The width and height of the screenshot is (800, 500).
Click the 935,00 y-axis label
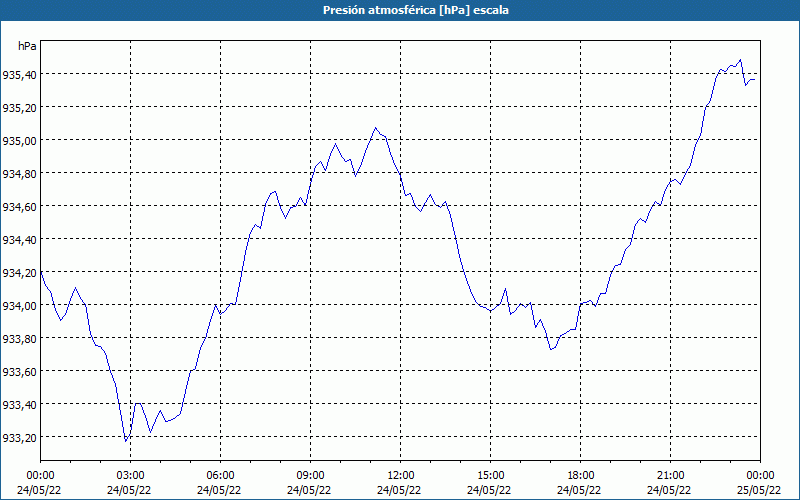click(19, 141)
